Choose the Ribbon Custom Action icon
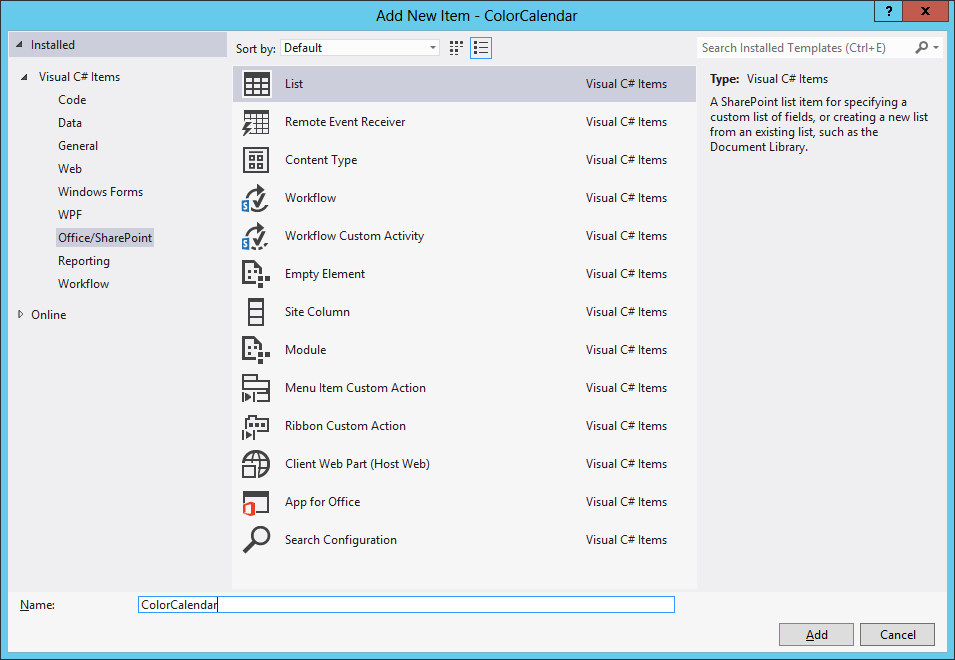This screenshot has height=660, width=955. (256, 426)
